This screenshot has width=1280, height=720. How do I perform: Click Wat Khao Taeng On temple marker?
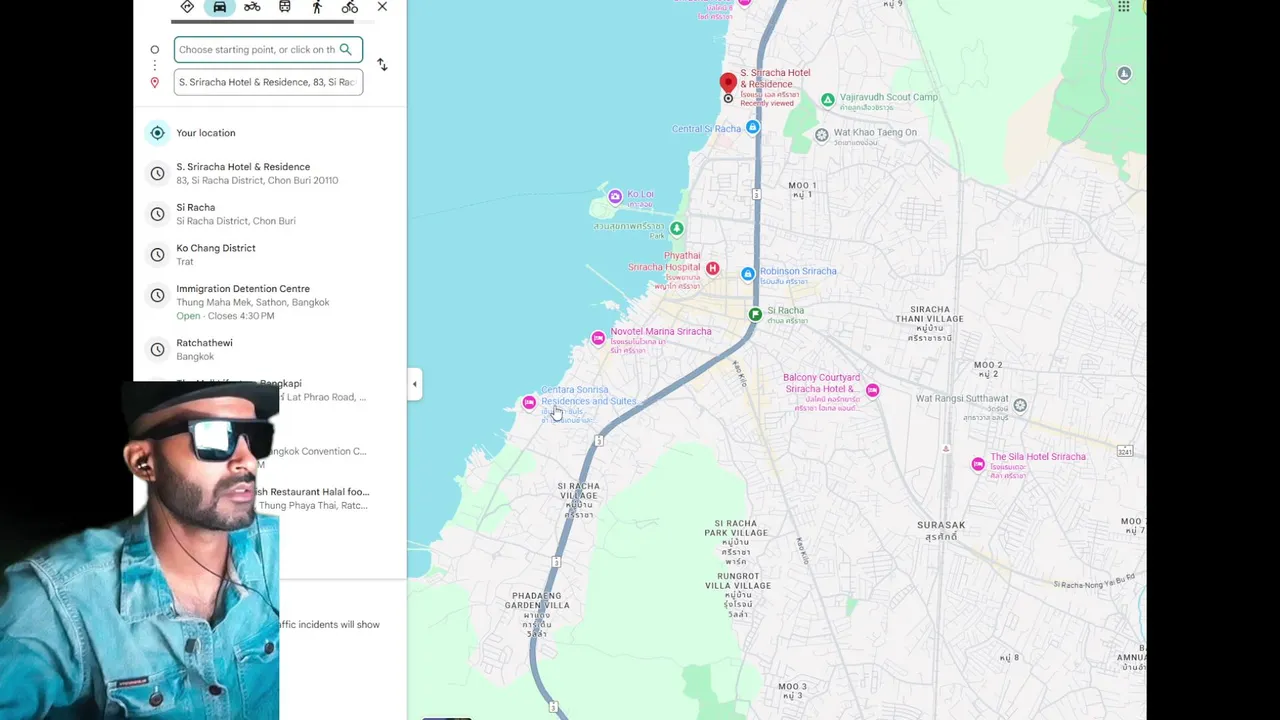coord(821,135)
